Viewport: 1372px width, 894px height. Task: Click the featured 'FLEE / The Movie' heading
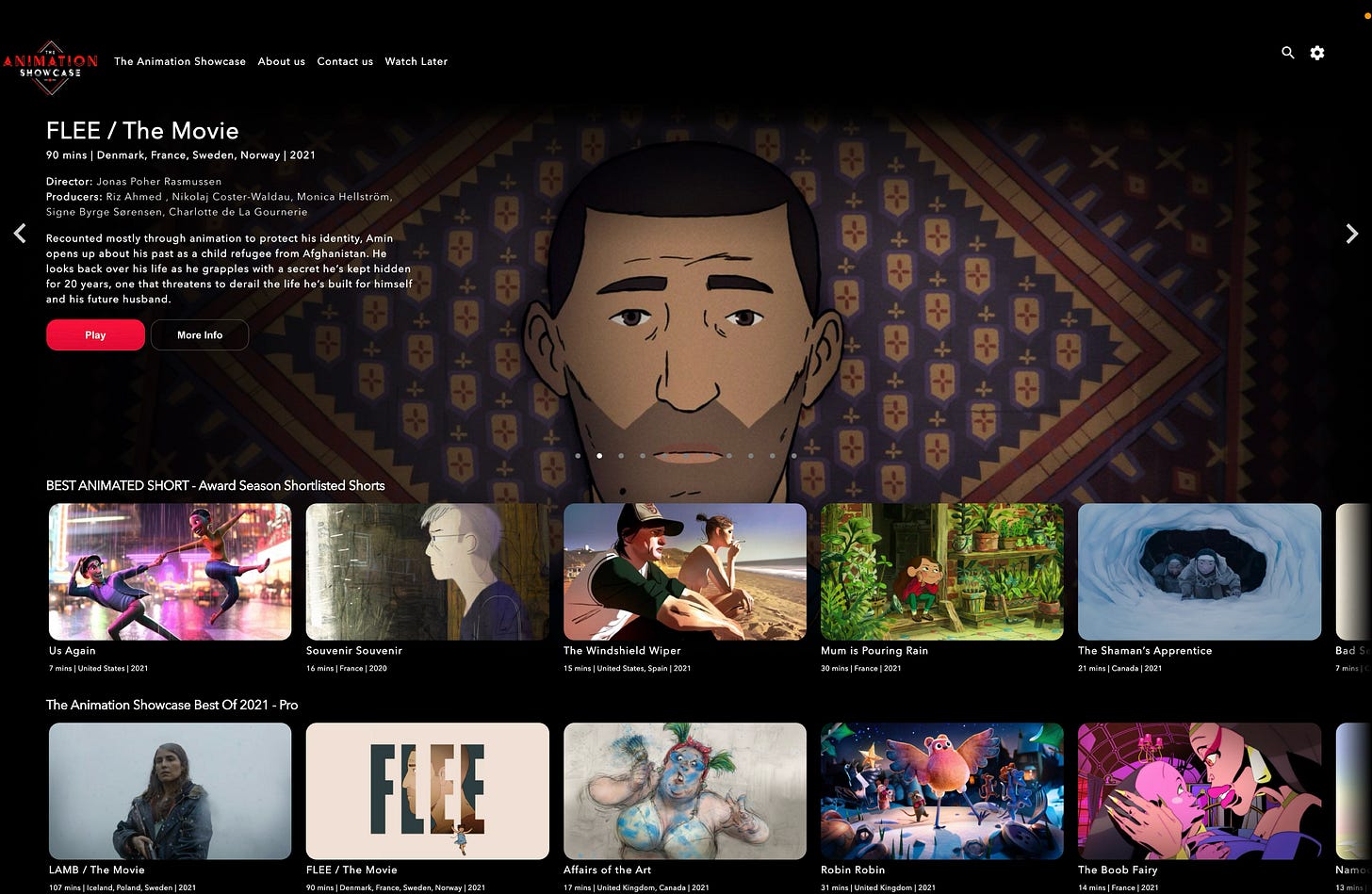coord(142,131)
